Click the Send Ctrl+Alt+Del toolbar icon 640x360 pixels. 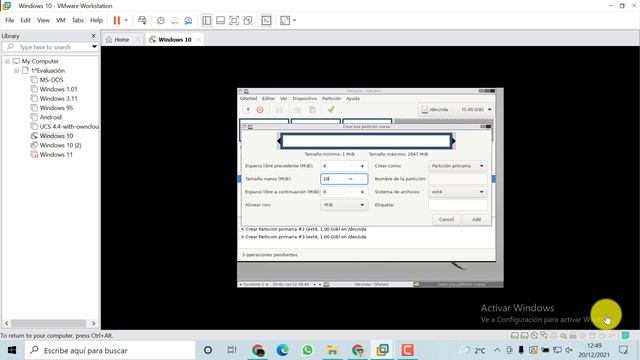point(142,20)
